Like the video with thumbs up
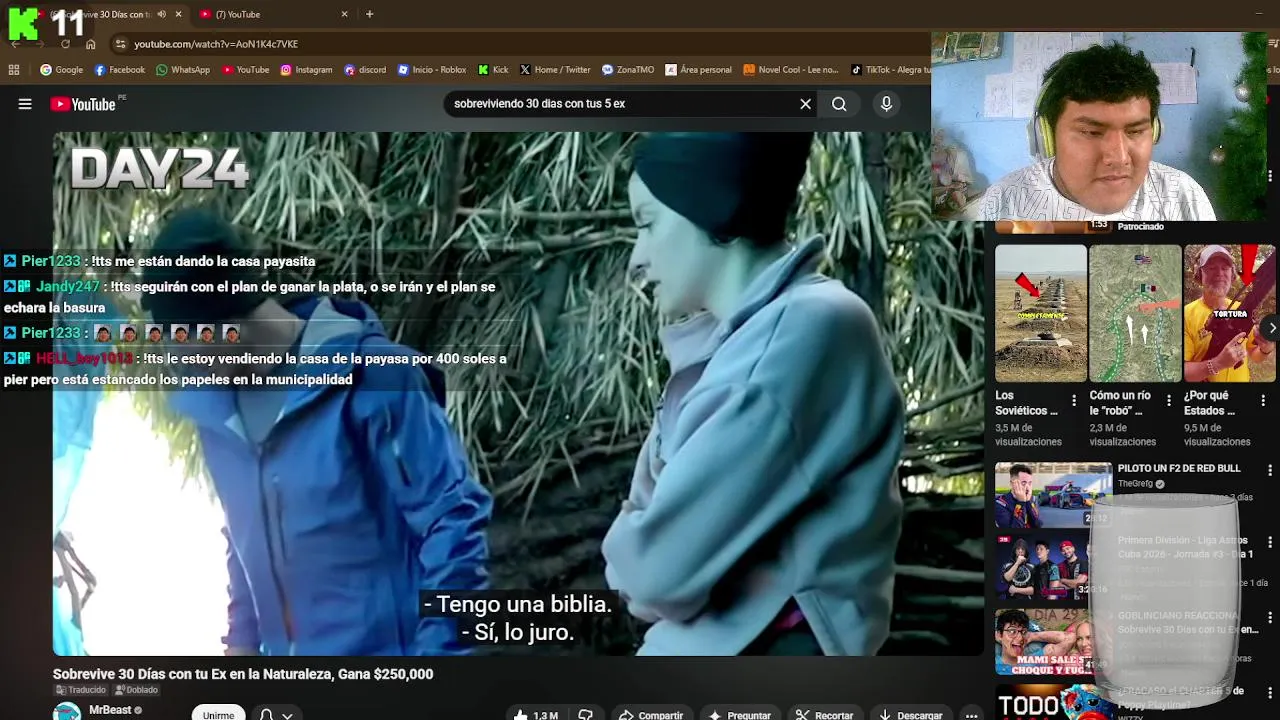 tap(537, 715)
